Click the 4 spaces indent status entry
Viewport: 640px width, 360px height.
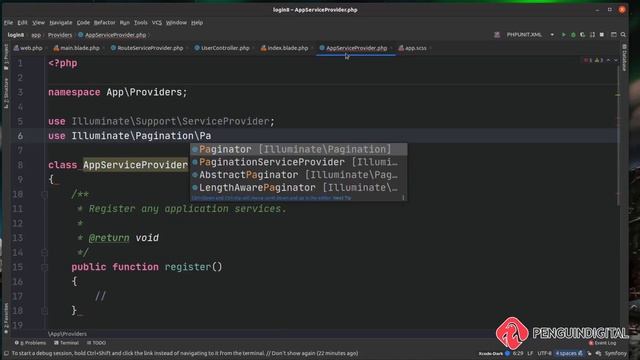569,353
